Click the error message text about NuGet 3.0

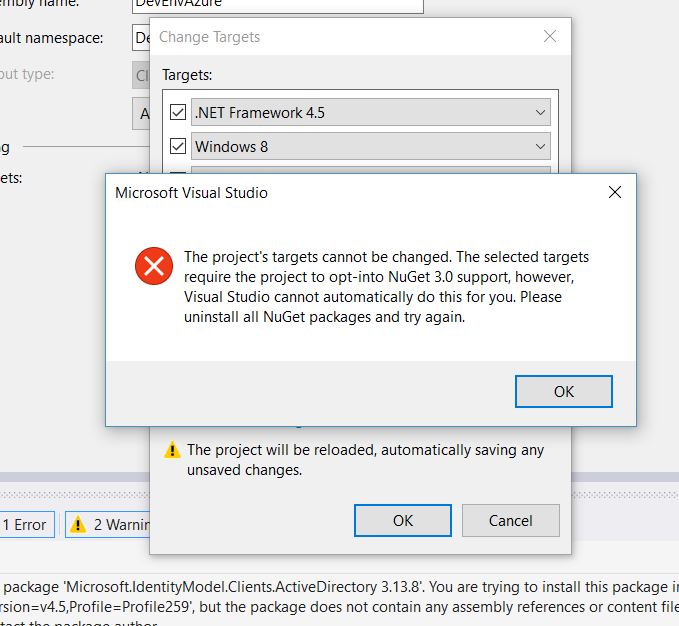point(386,287)
